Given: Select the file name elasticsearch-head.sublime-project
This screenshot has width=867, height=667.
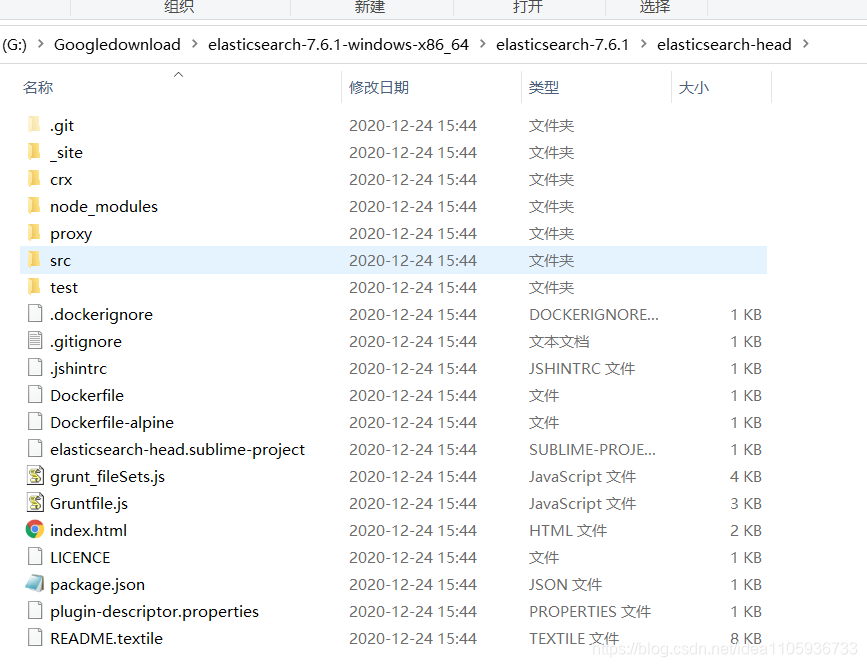Looking at the screenshot, I should coord(177,450).
